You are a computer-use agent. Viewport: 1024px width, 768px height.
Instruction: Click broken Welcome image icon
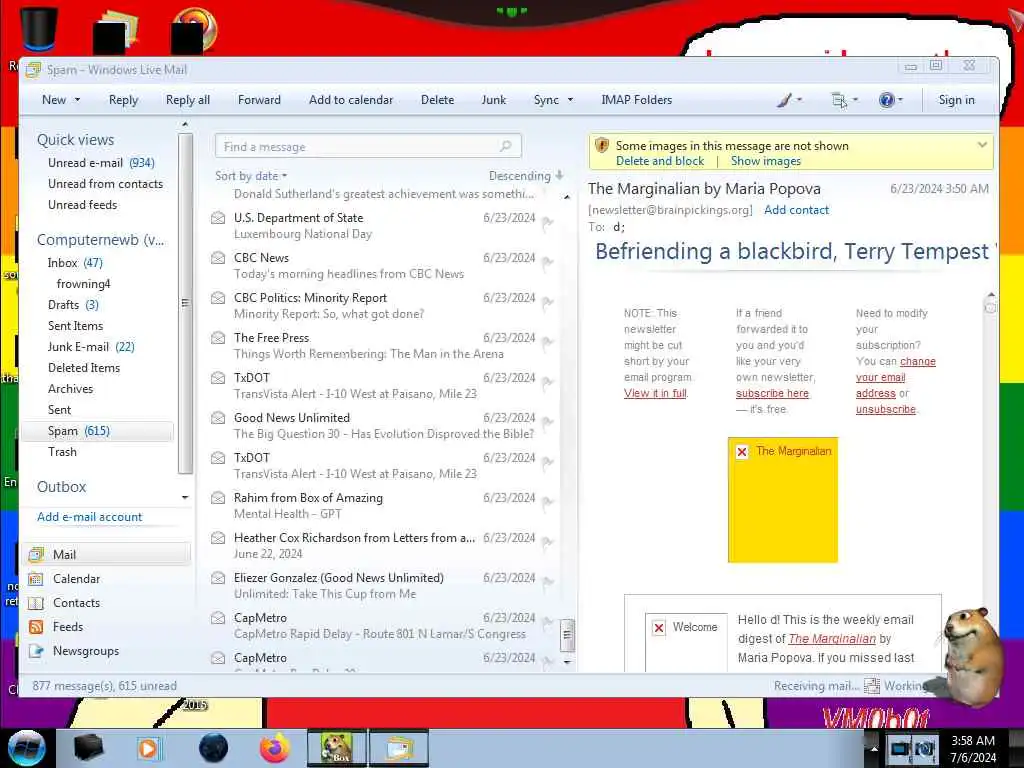coord(658,628)
